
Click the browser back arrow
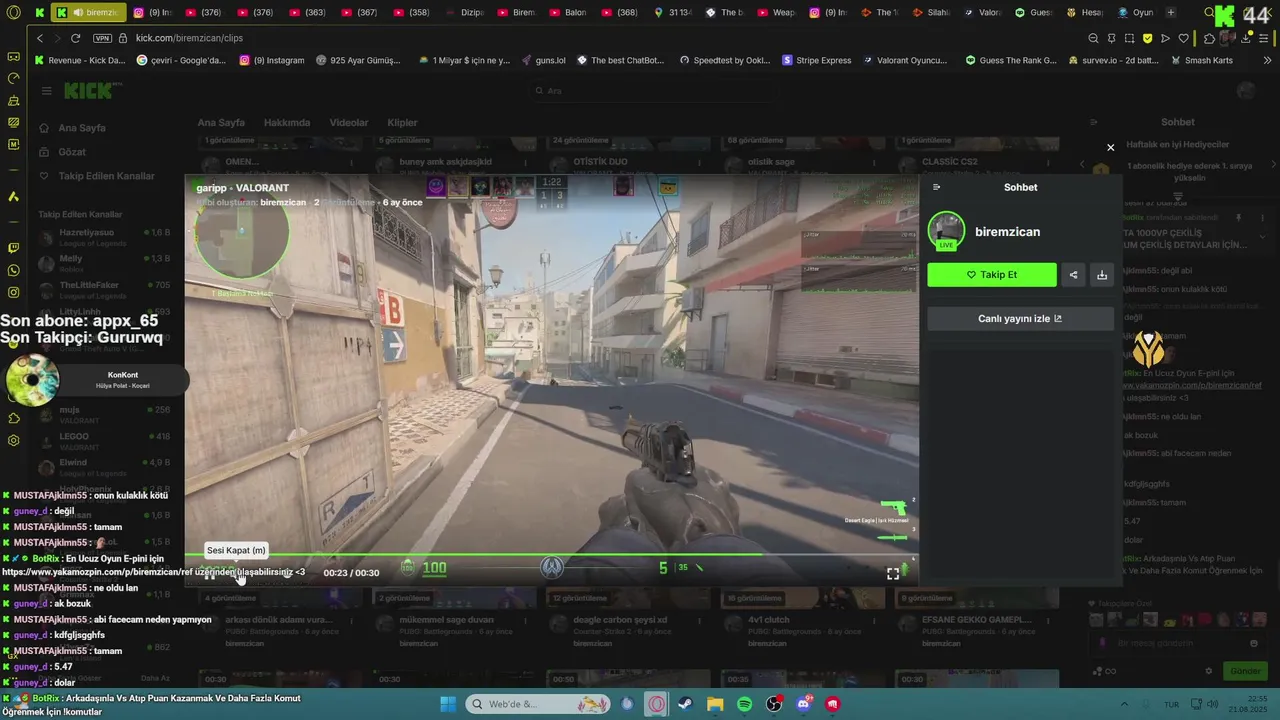click(40, 38)
